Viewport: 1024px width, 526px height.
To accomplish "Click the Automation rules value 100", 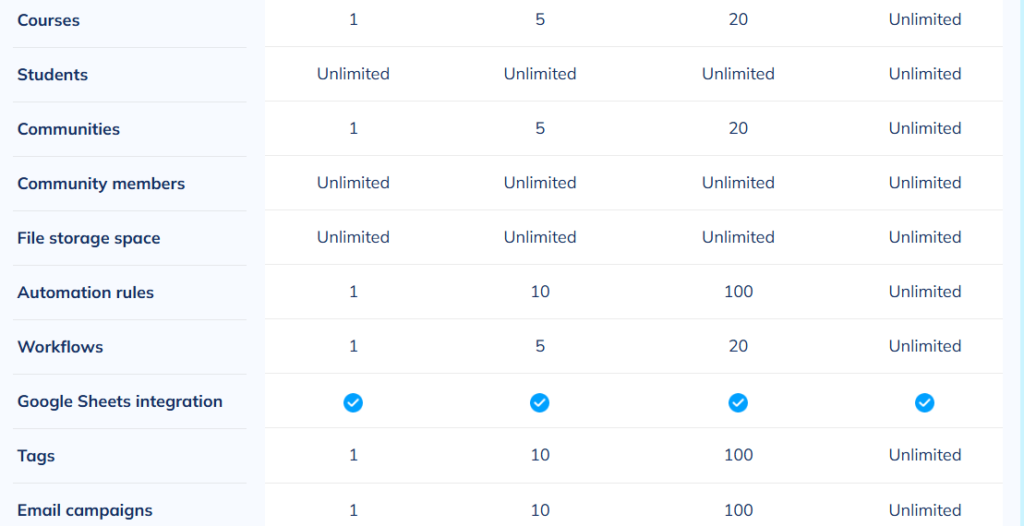I will [x=739, y=291].
